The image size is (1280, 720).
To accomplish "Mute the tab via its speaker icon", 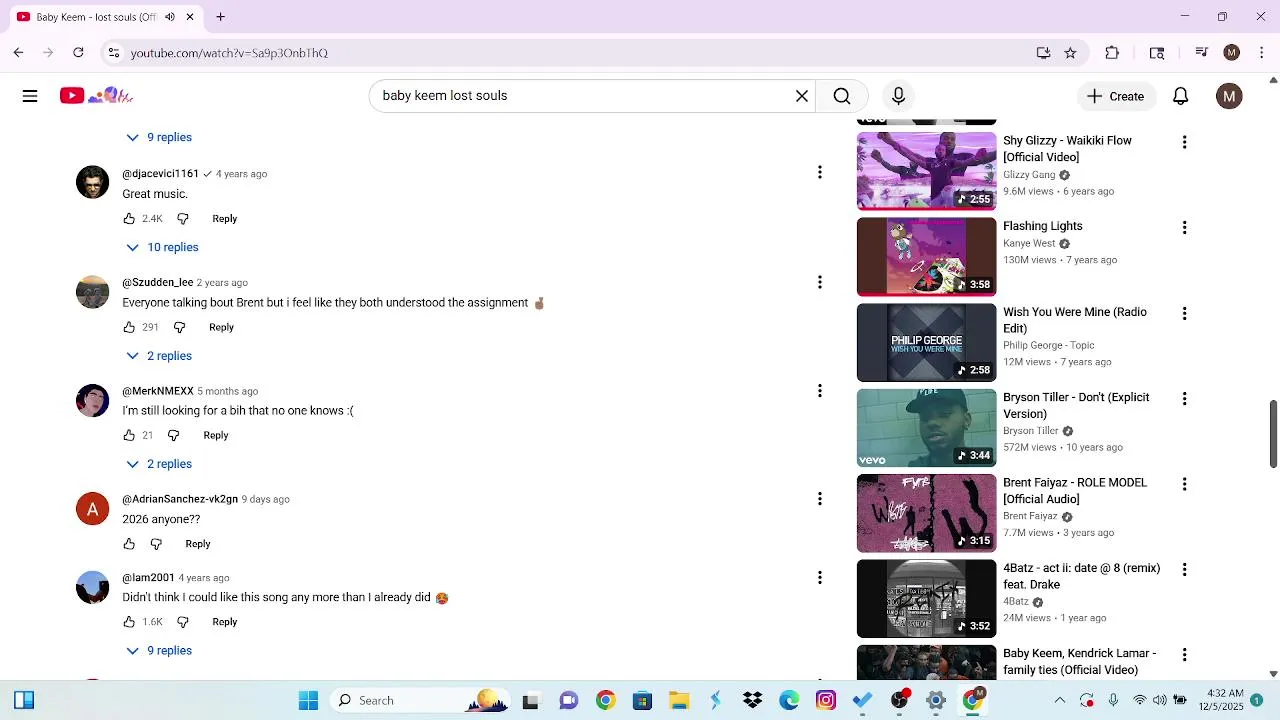I will 170,17.
